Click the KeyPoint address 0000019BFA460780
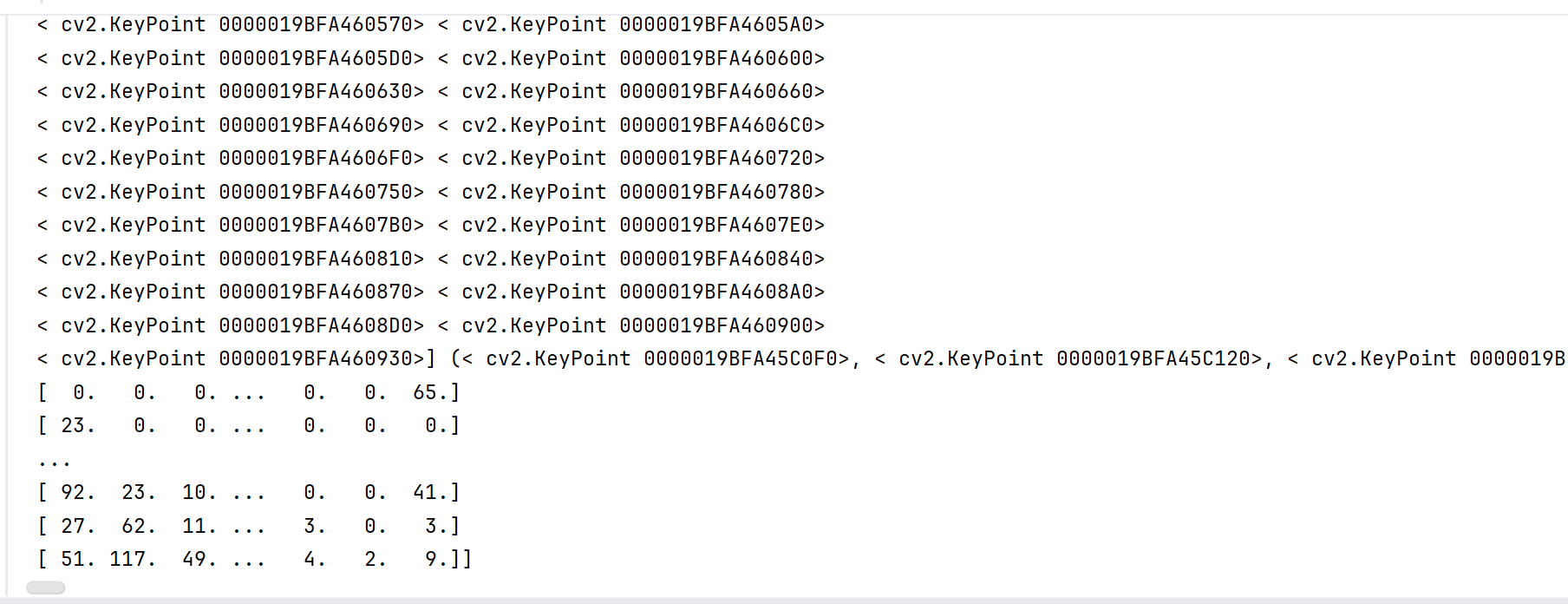The height and width of the screenshot is (604, 1568). [716, 193]
